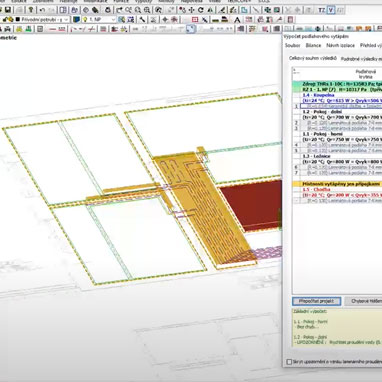
Task: Click the wrench settings icon
Action: point(142,20)
